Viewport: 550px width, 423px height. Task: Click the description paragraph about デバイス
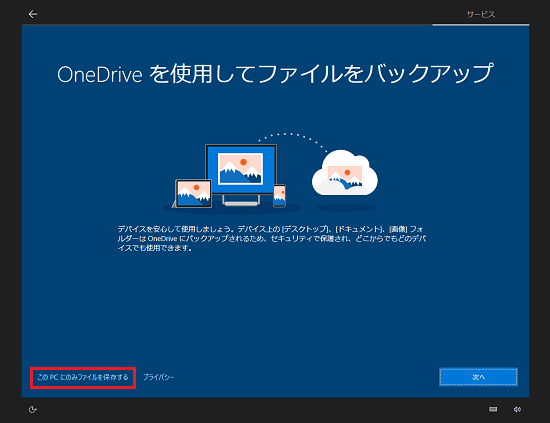coord(272,239)
